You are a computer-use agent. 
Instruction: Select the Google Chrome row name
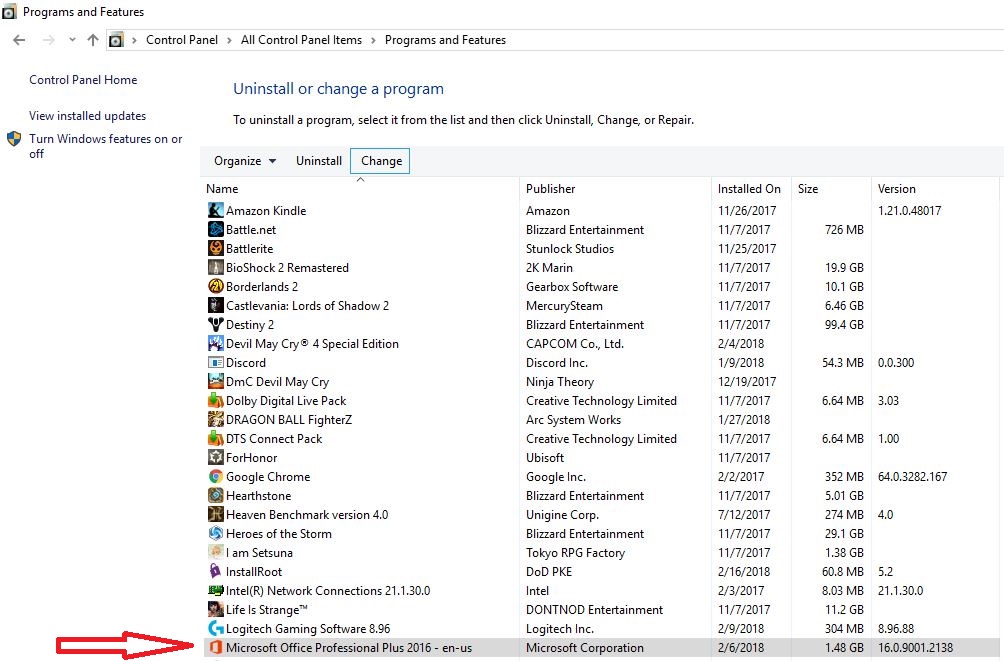268,477
